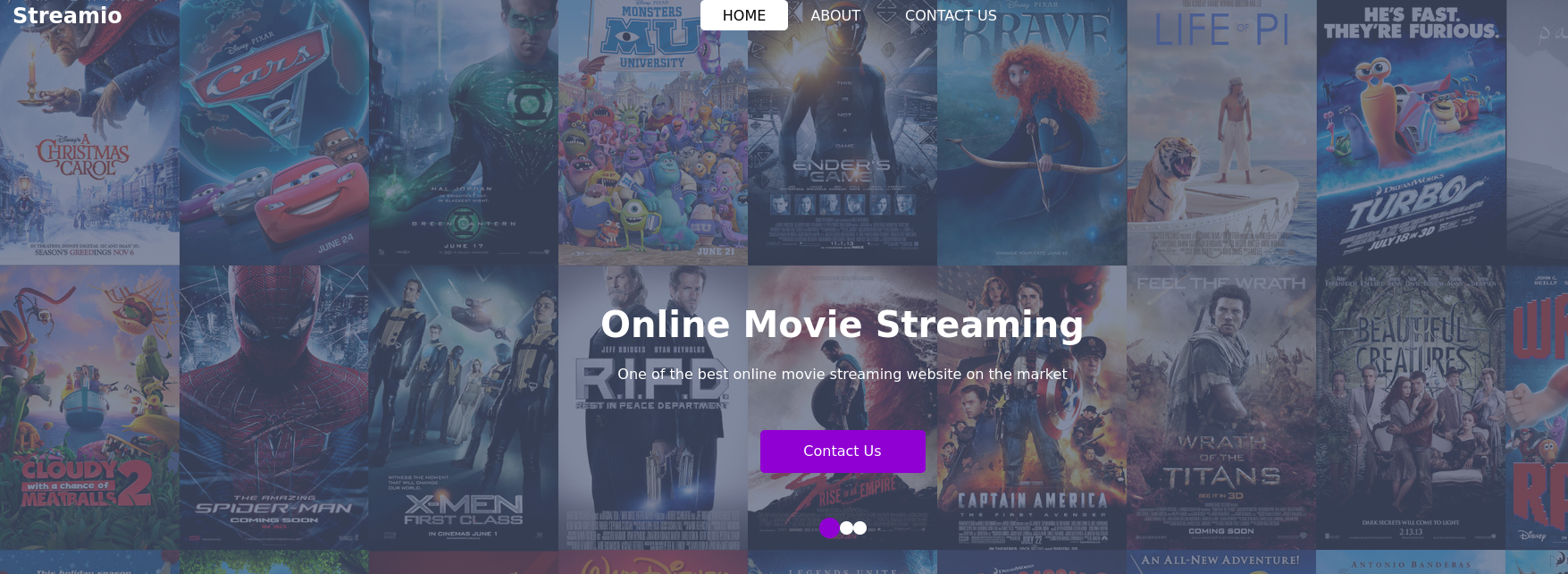This screenshot has width=1568, height=574.
Task: Click the Wrath of the Titans poster
Action: [1221, 407]
